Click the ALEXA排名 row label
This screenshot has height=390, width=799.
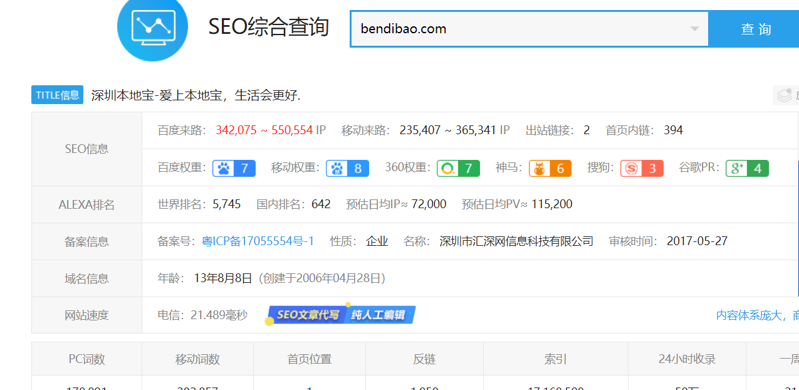pos(87,205)
